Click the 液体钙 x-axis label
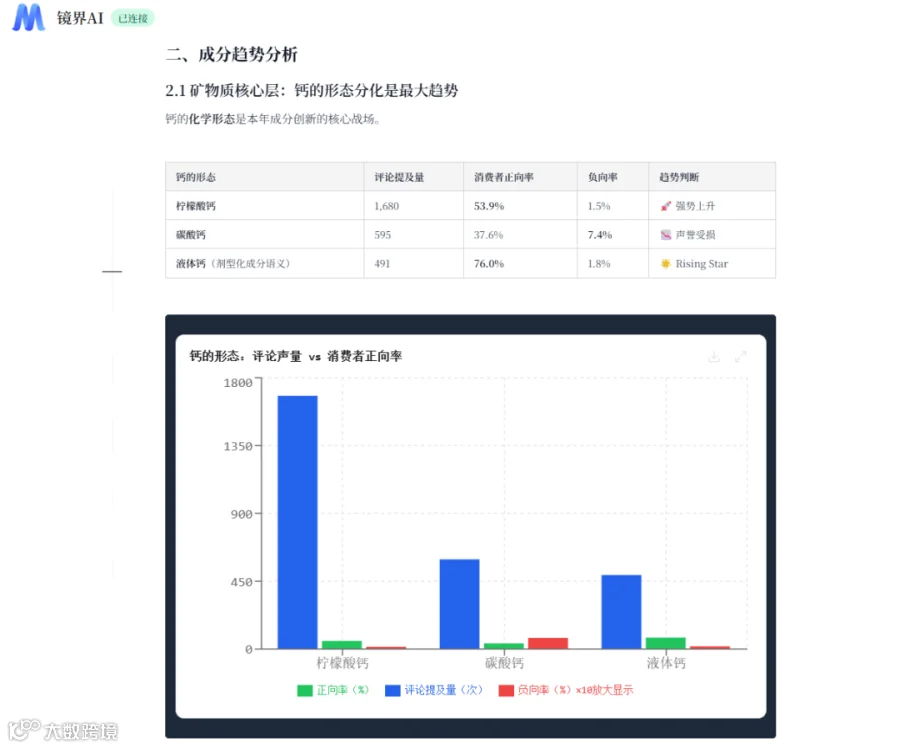The height and width of the screenshot is (748, 900). (x=666, y=662)
